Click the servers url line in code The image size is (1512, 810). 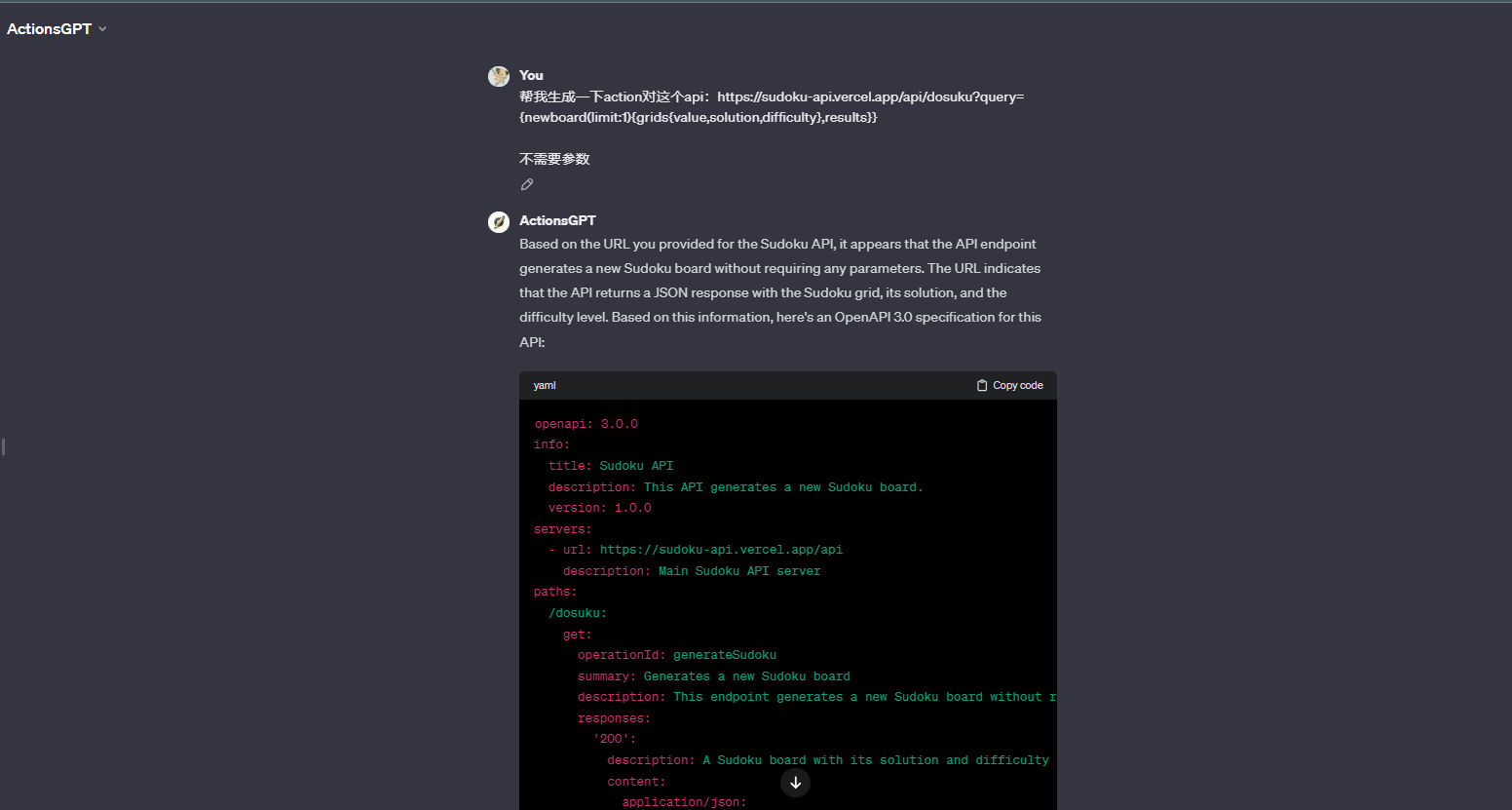[696, 550]
